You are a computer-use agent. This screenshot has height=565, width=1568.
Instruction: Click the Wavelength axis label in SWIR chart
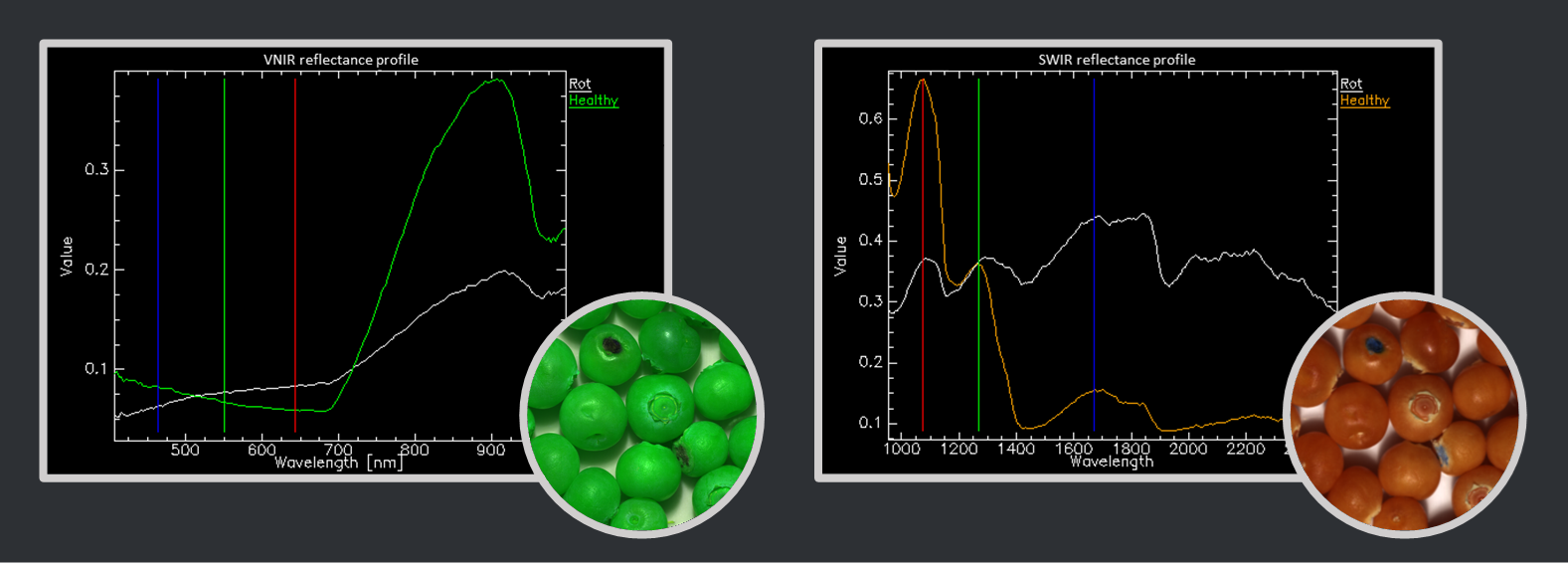[x=1112, y=462]
